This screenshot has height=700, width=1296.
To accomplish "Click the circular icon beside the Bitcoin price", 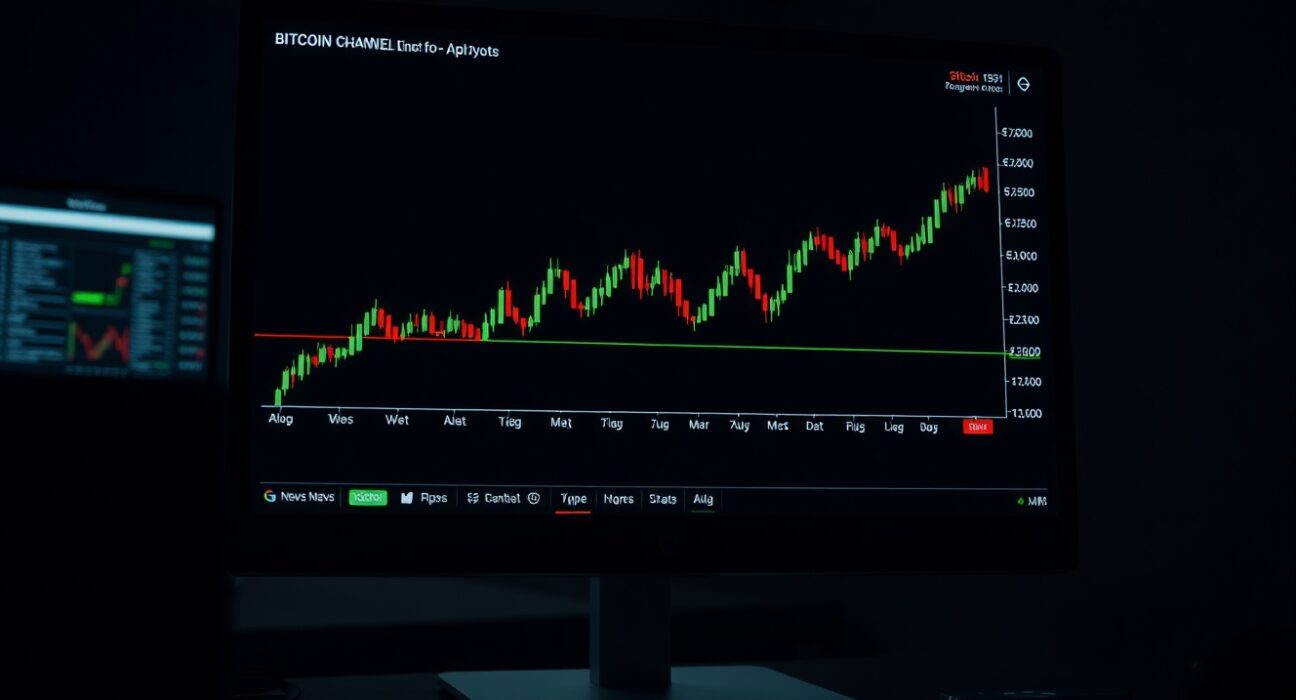I will (x=1023, y=85).
